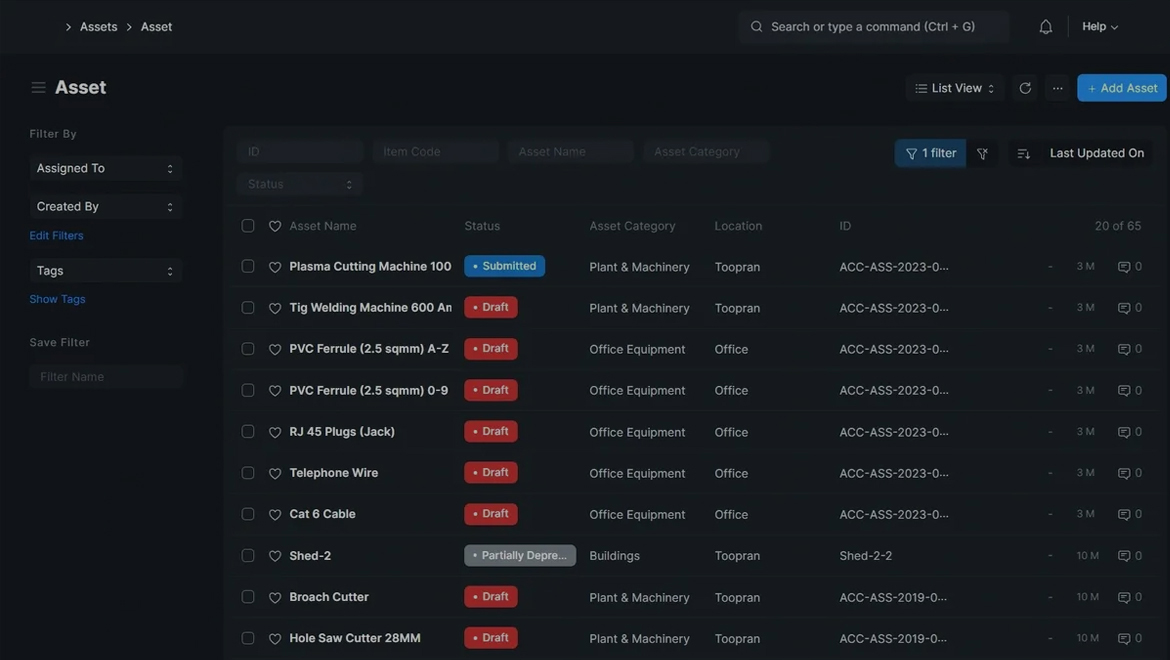Screen dimensions: 1170x660
Task: Open the three-dots more options menu
Action: tap(1057, 88)
